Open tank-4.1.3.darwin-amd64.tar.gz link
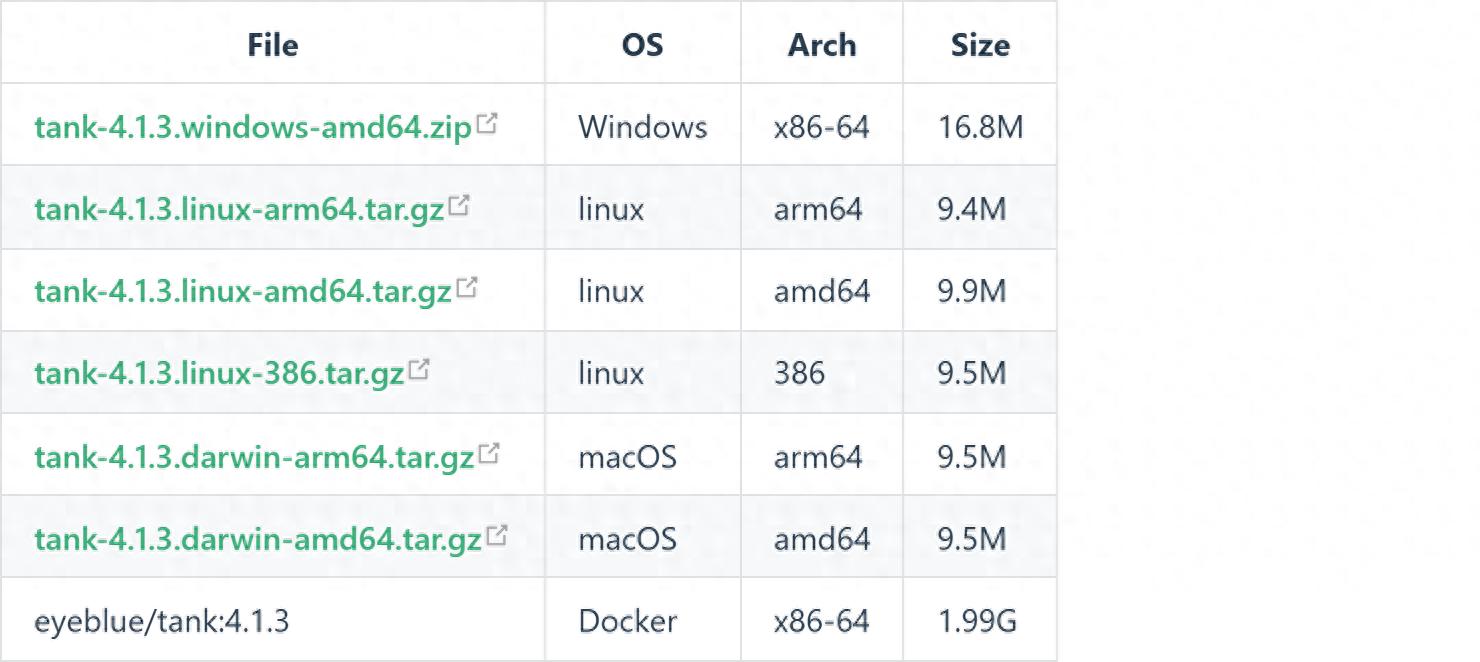The image size is (1480, 662). coord(258,540)
